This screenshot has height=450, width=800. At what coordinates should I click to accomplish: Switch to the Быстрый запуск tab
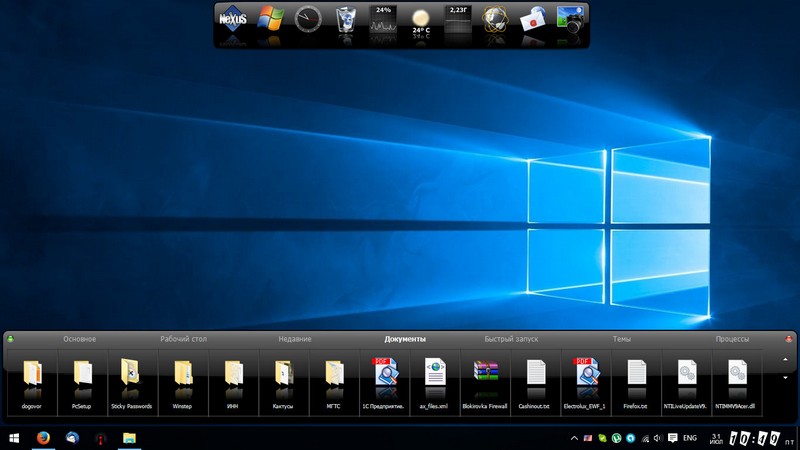tap(511, 339)
